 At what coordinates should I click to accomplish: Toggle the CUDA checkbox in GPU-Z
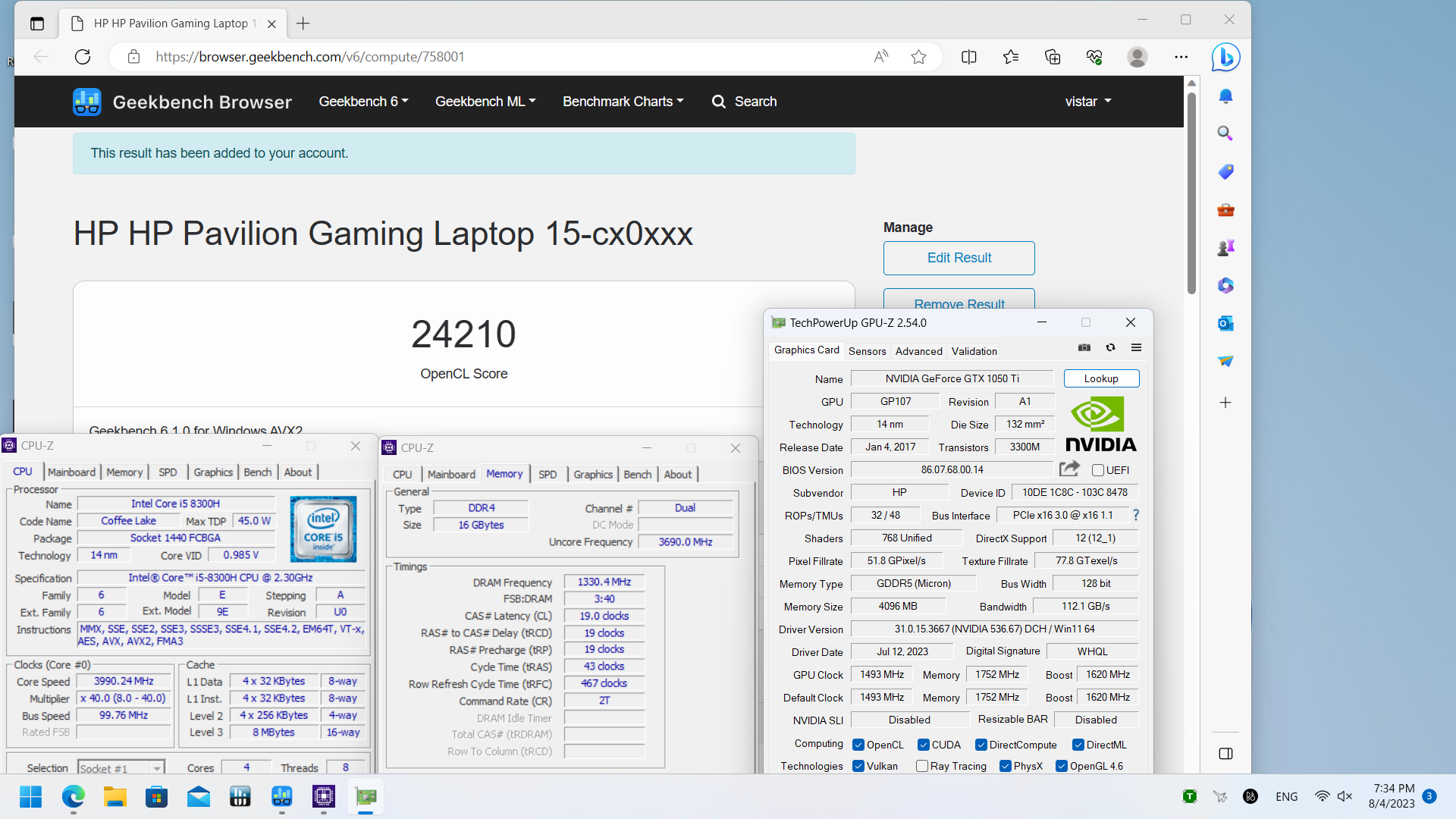coord(924,745)
